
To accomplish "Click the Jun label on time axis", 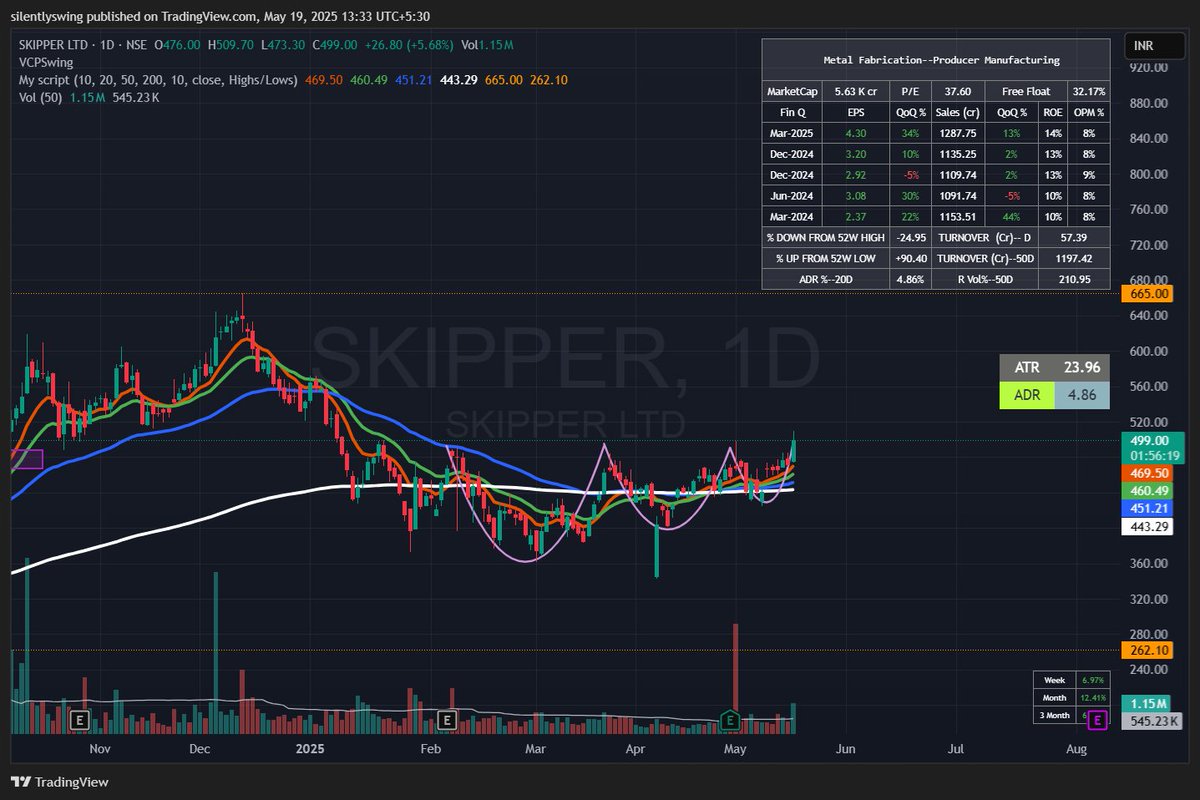I will click(x=846, y=748).
